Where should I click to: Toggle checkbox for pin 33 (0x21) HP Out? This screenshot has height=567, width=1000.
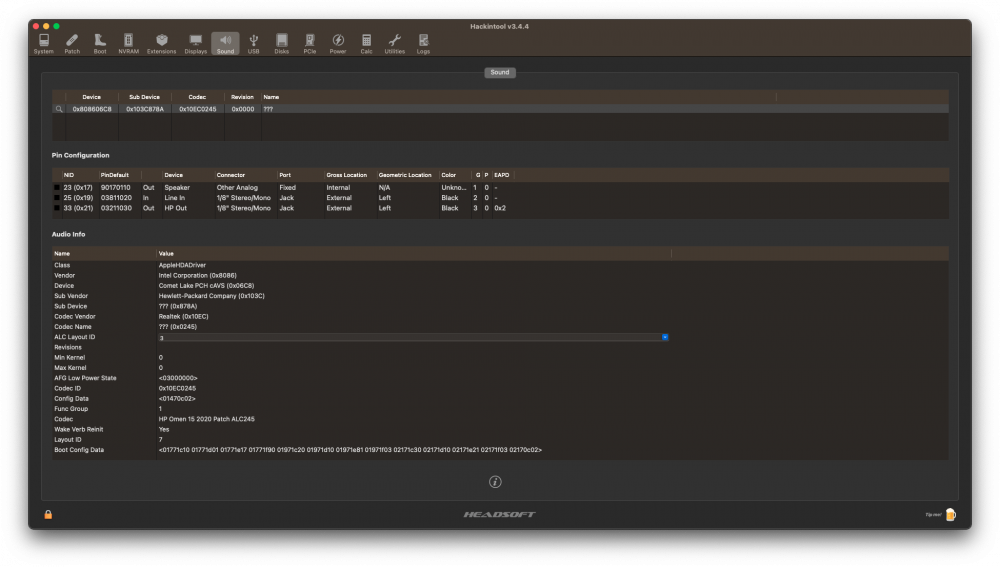[57, 209]
